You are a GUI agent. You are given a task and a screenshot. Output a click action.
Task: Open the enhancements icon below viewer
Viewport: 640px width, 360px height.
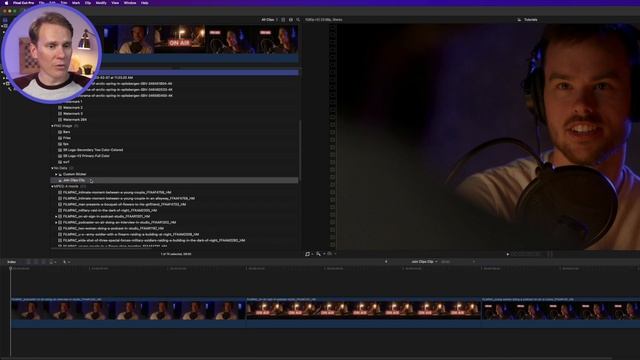click(x=320, y=254)
